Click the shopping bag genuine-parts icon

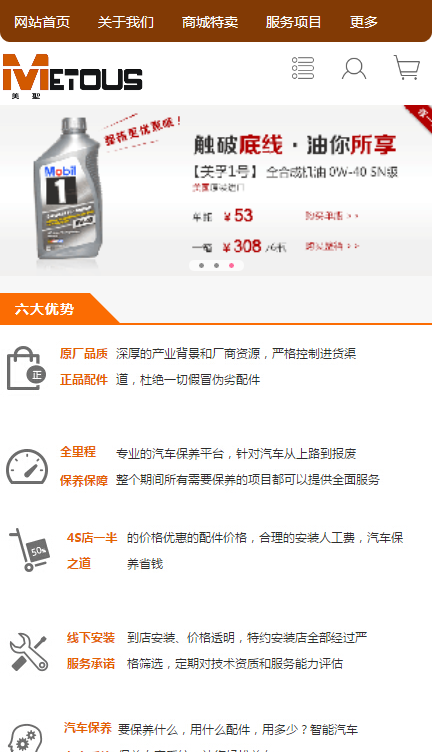pos(26,368)
